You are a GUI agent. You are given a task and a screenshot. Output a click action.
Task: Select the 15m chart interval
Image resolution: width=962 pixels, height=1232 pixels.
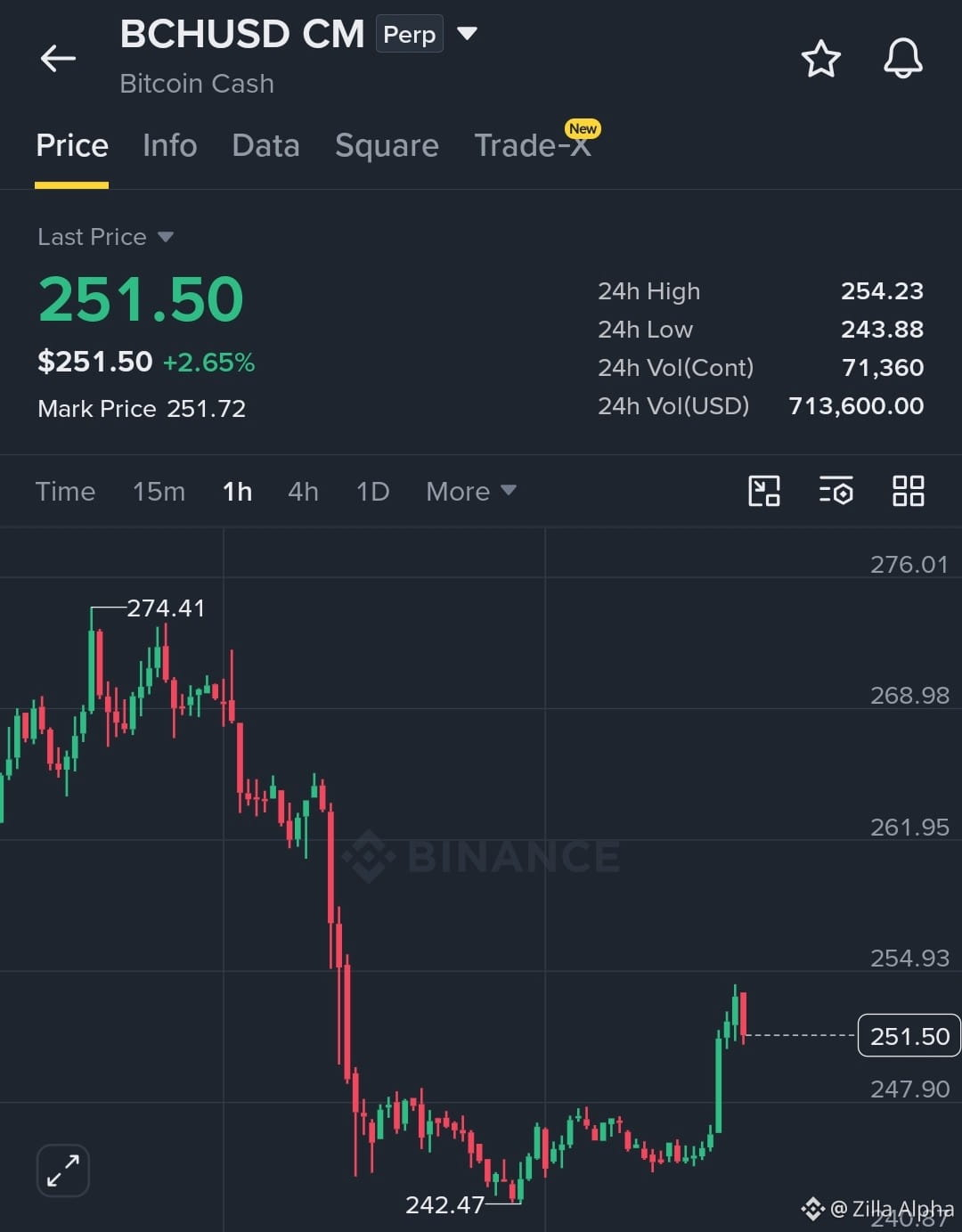pyautogui.click(x=159, y=492)
